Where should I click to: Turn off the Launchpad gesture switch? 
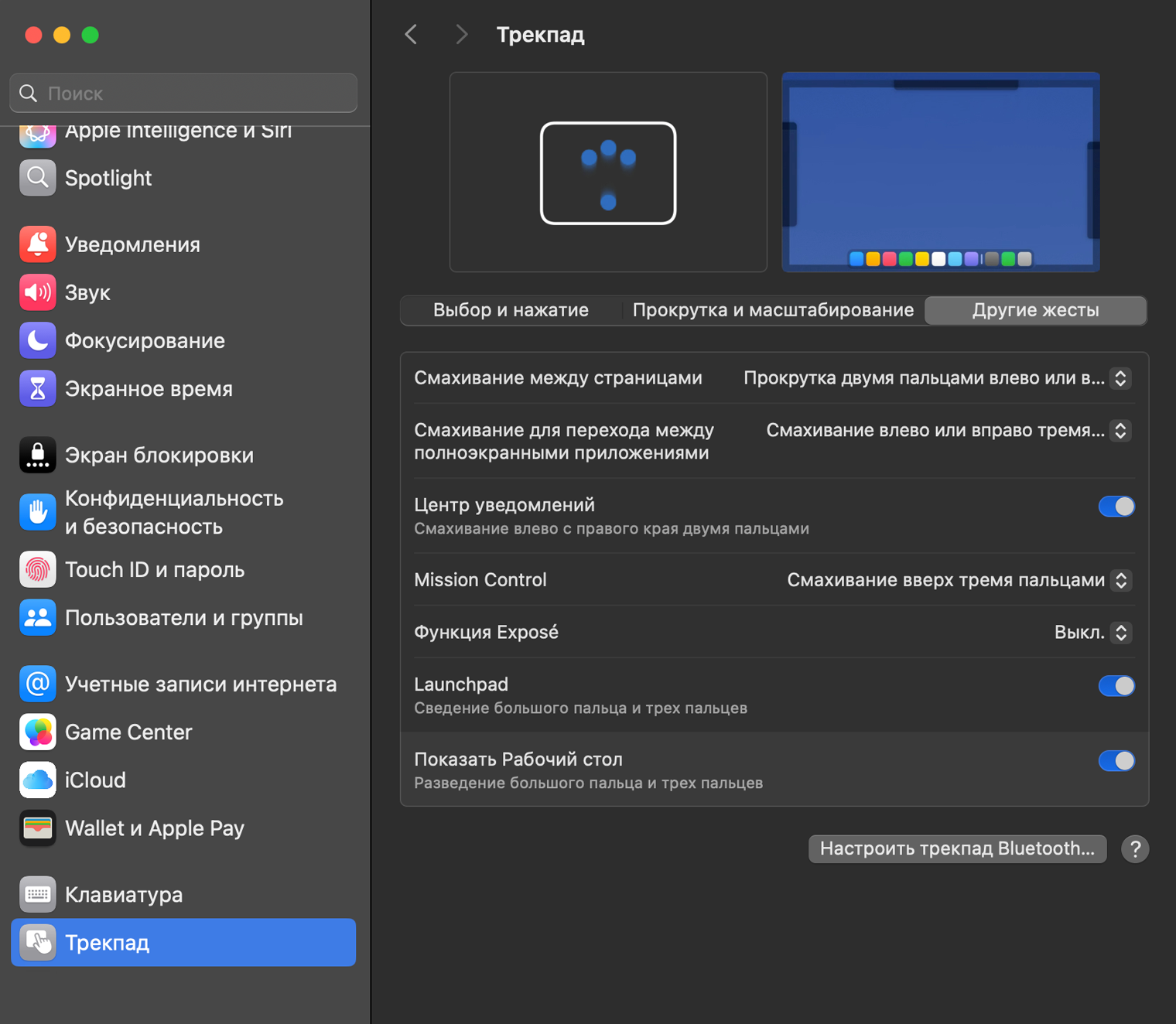coord(1116,686)
